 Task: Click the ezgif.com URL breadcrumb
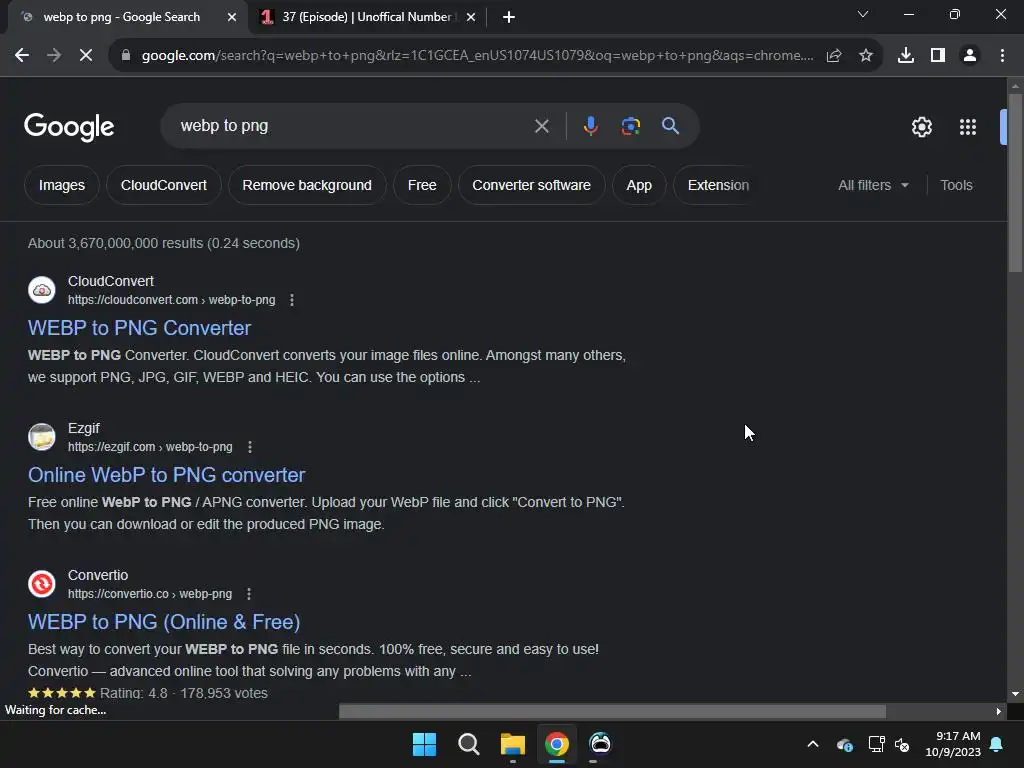click(150, 447)
